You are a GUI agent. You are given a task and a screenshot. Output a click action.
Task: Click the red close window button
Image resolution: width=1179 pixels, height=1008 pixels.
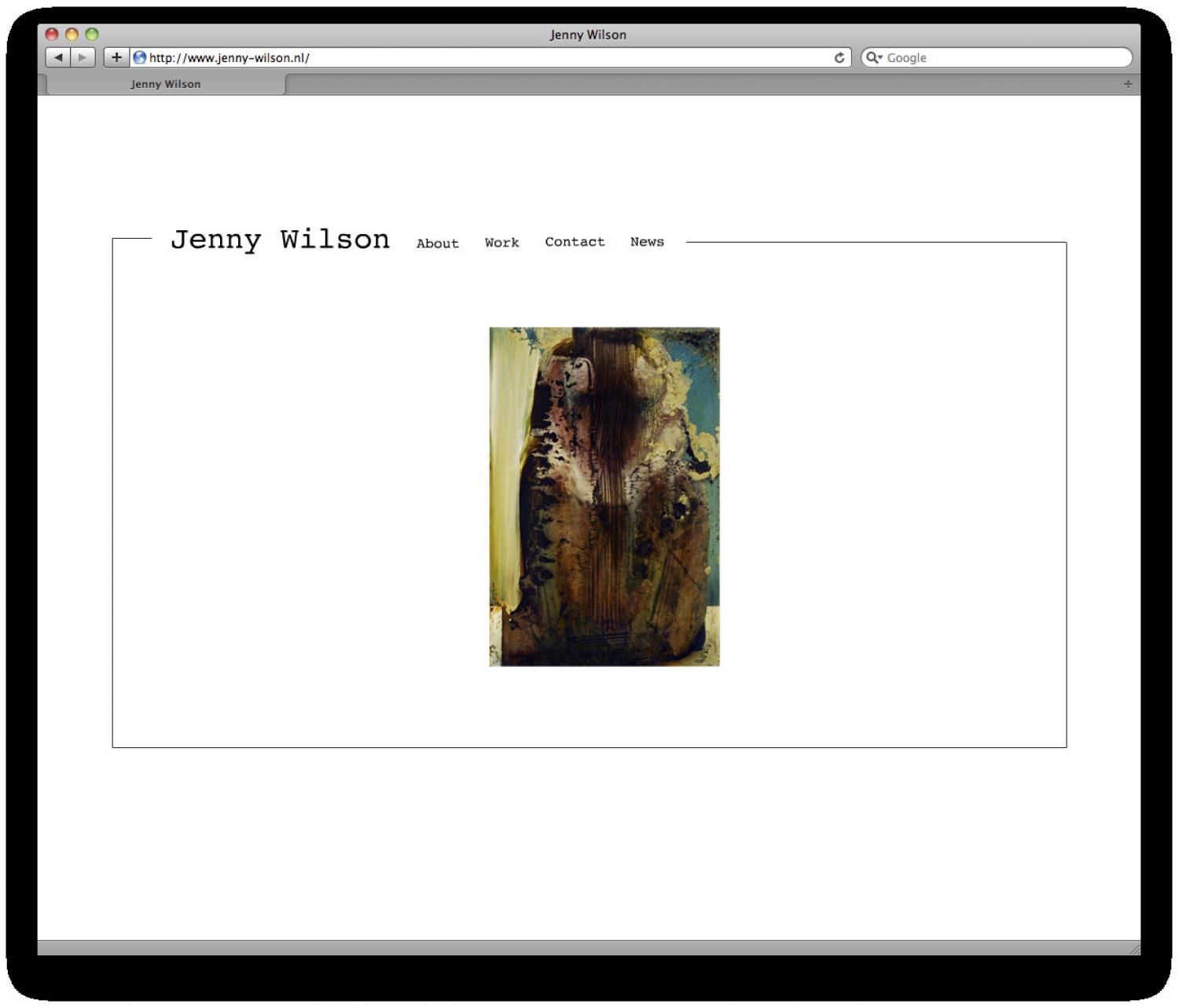tap(52, 35)
